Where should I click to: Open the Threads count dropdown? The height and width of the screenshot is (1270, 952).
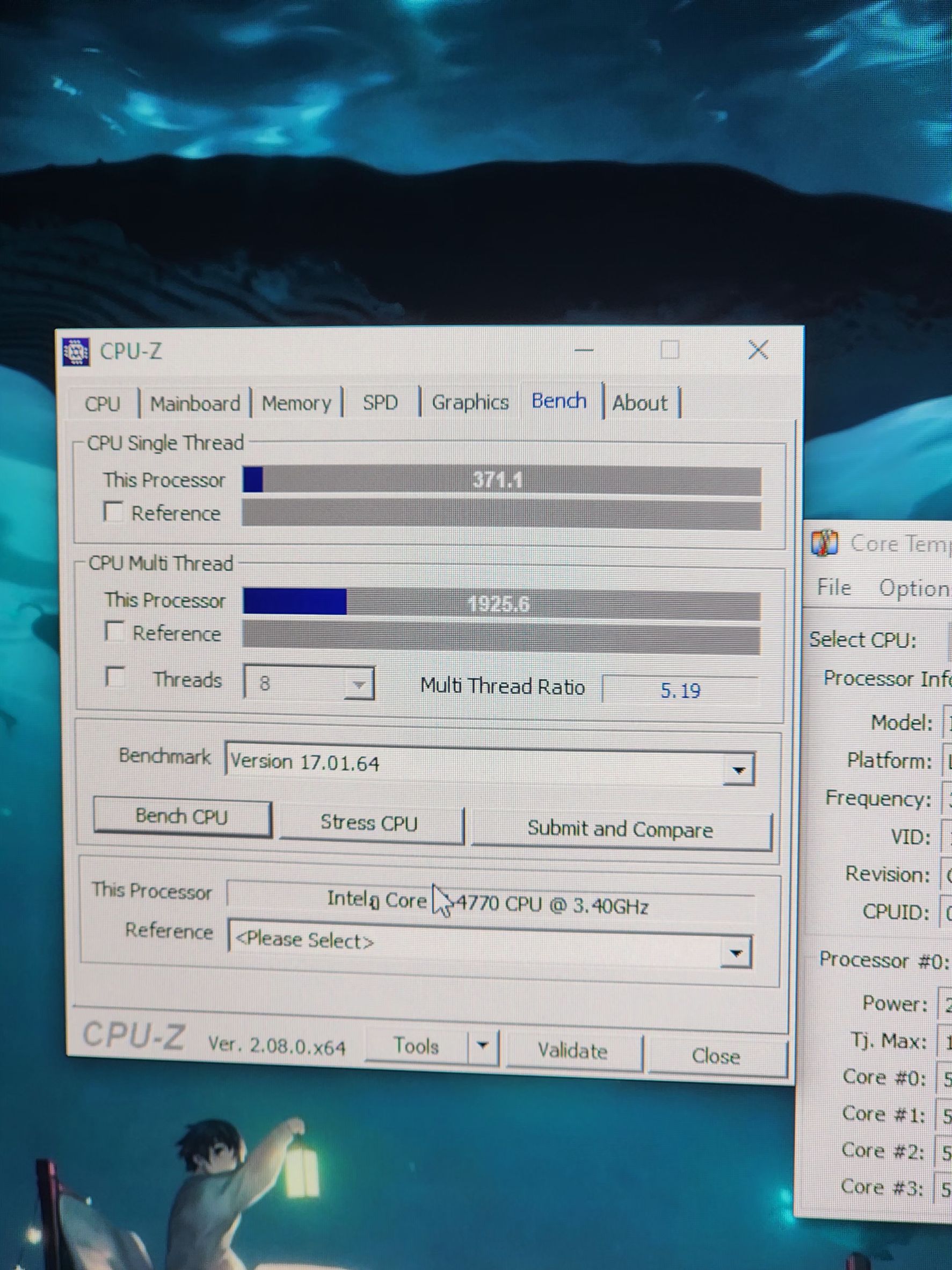308,683
